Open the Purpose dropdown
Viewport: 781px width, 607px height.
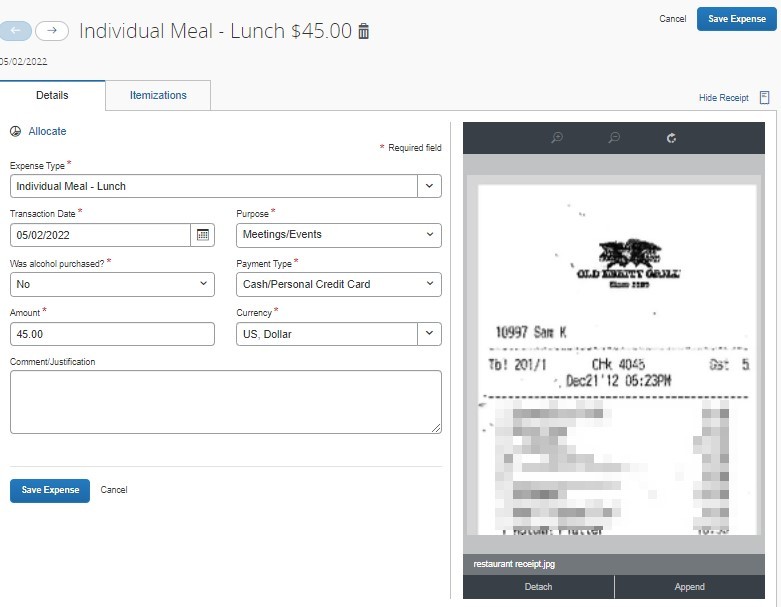[x=339, y=235]
